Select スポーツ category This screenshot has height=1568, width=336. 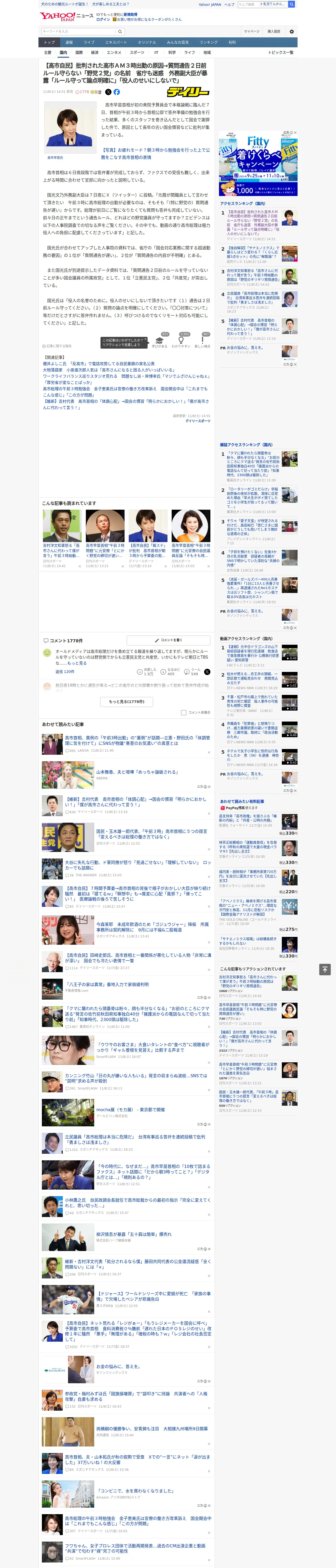tap(137, 52)
